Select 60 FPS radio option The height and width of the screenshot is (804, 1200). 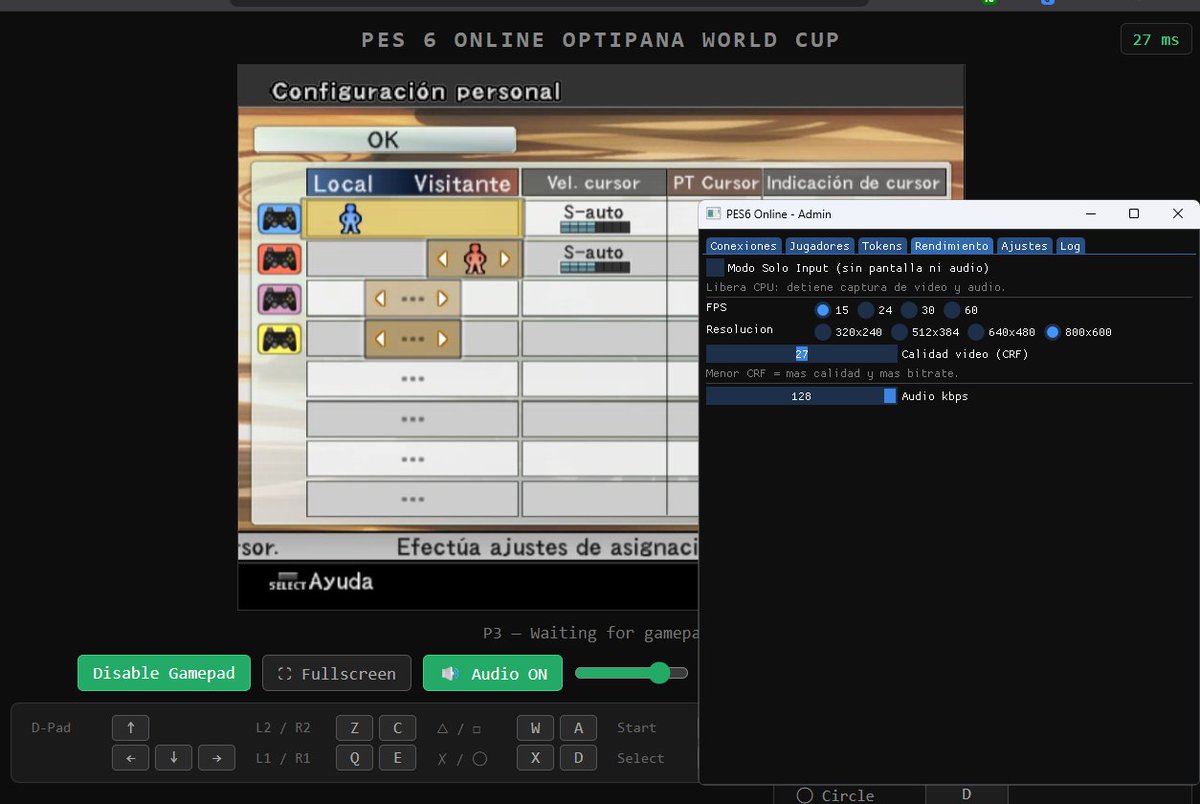(x=952, y=310)
